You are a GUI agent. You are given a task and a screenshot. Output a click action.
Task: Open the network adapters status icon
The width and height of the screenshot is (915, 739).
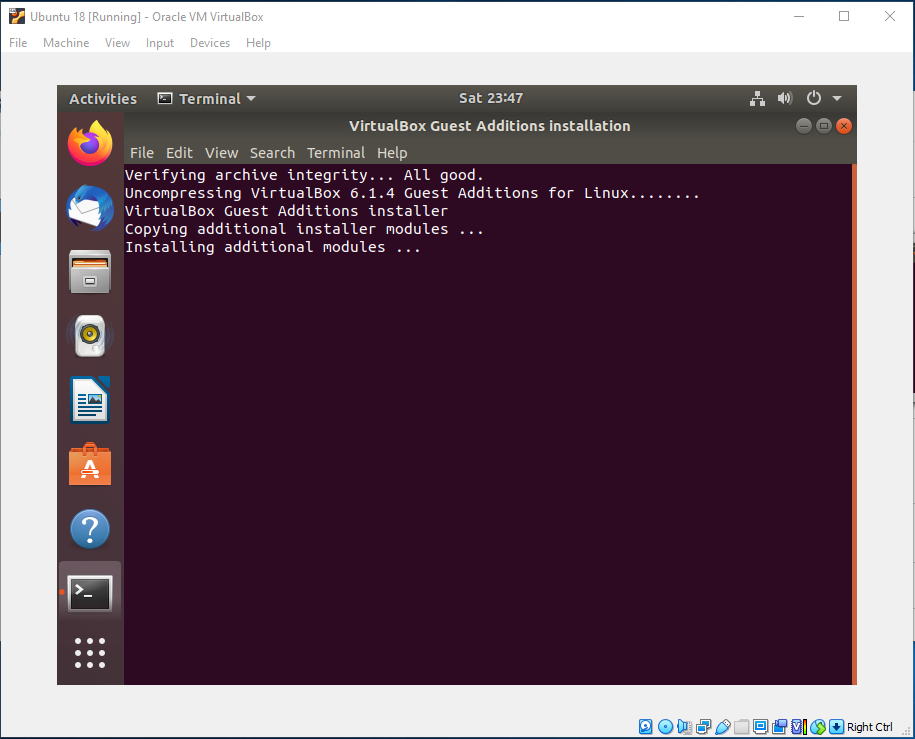click(703, 727)
